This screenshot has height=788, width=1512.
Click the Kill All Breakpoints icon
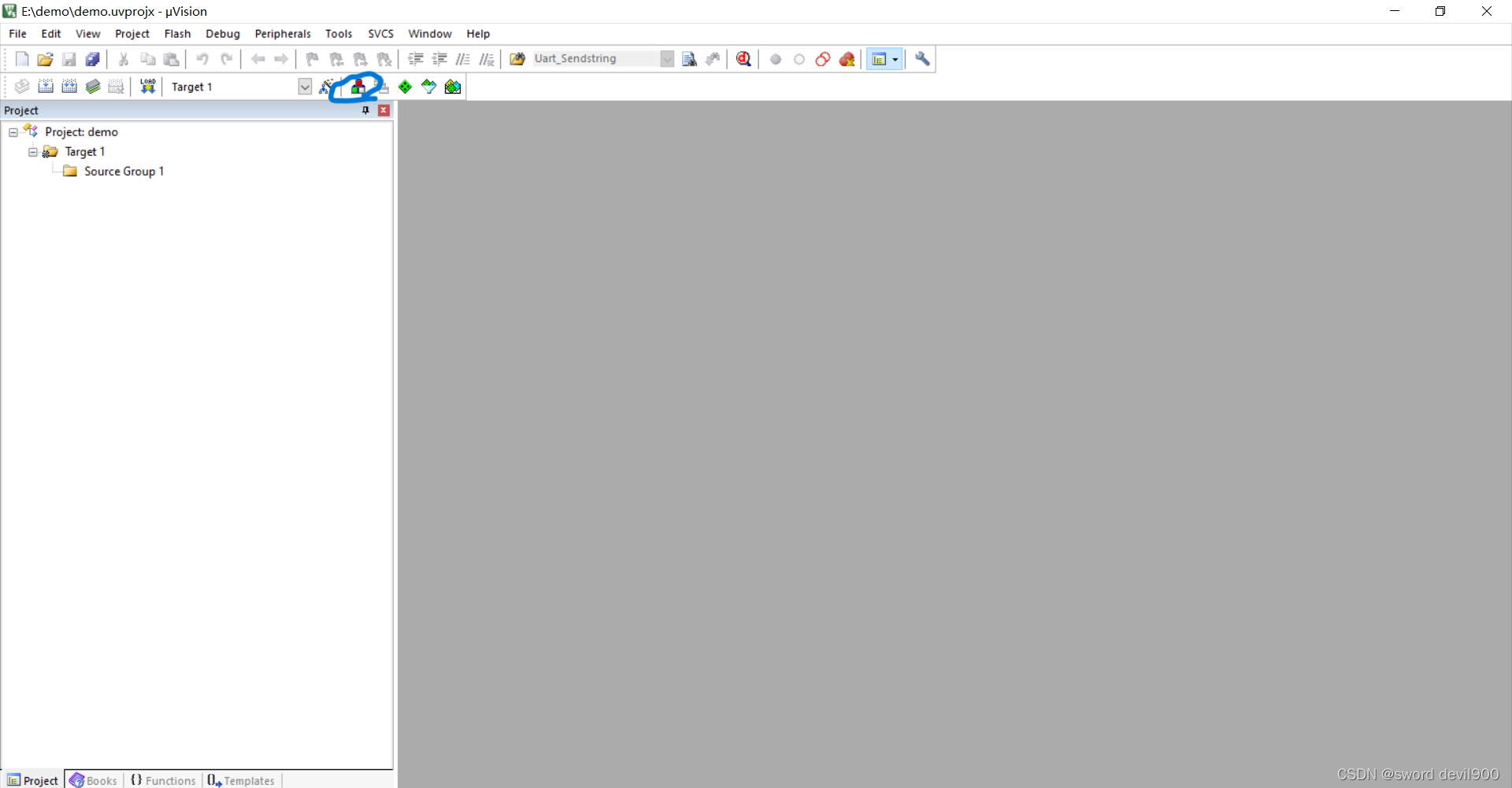tap(847, 59)
